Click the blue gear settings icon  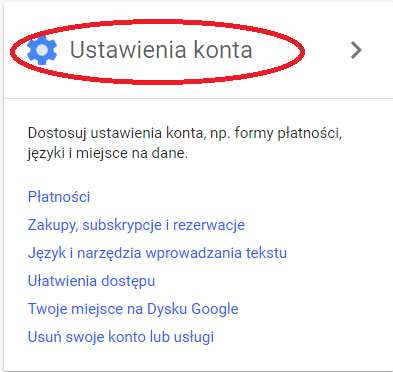click(x=42, y=50)
